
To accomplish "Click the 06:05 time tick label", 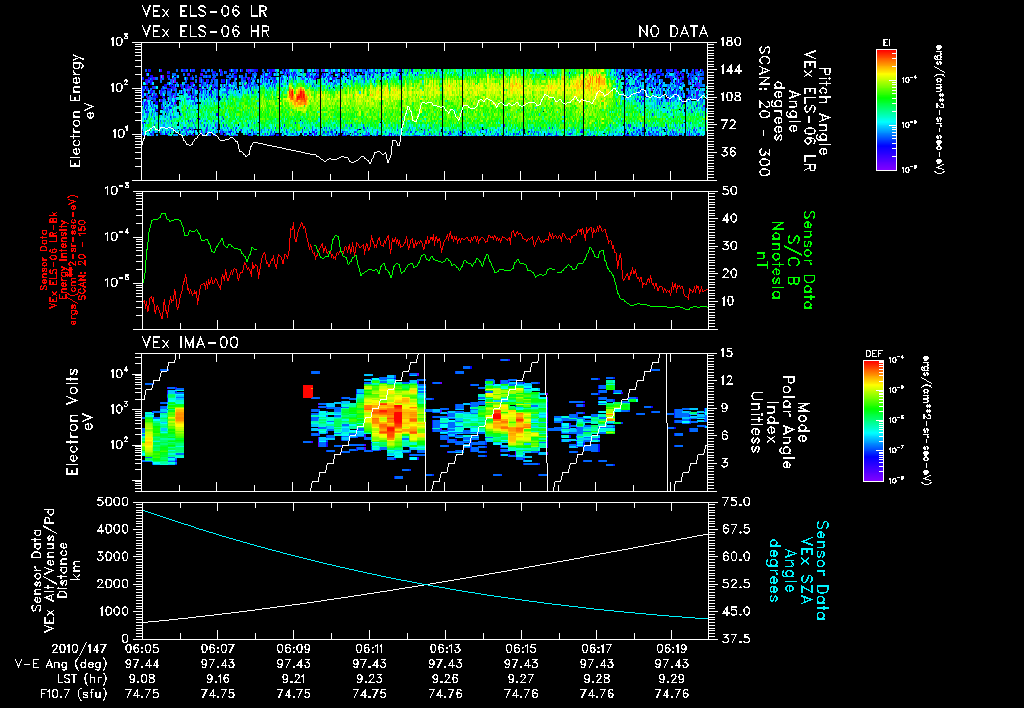I will tap(142, 649).
